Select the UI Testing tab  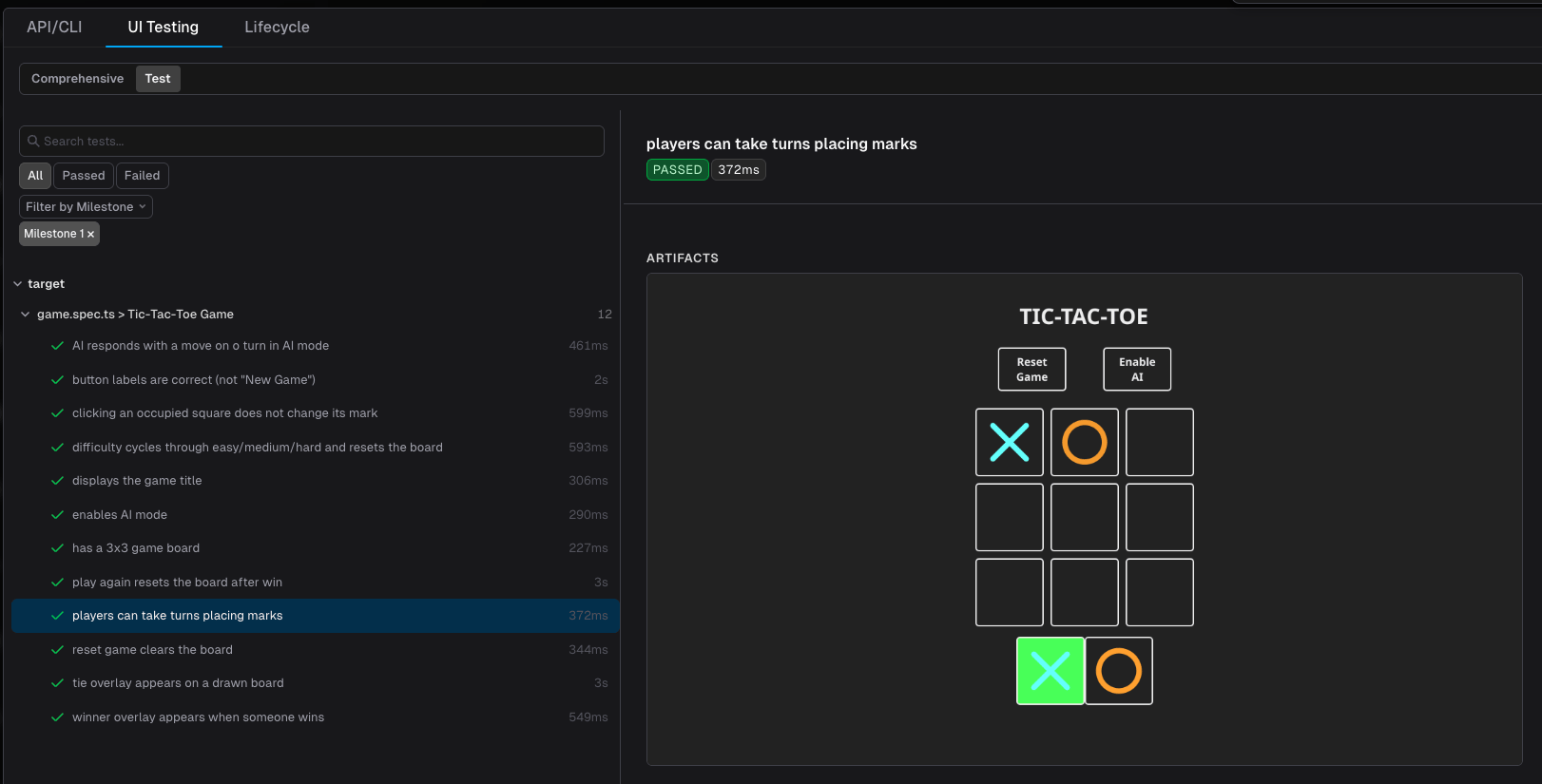164,27
